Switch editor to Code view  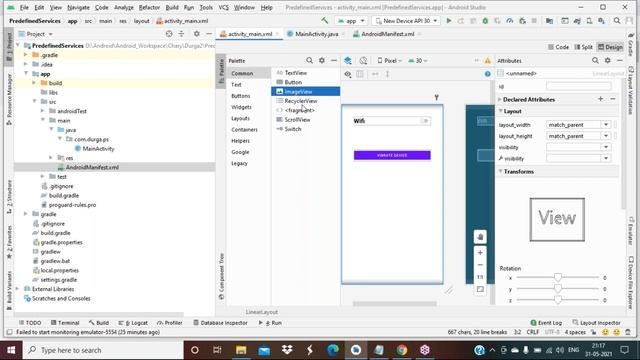(x=558, y=47)
